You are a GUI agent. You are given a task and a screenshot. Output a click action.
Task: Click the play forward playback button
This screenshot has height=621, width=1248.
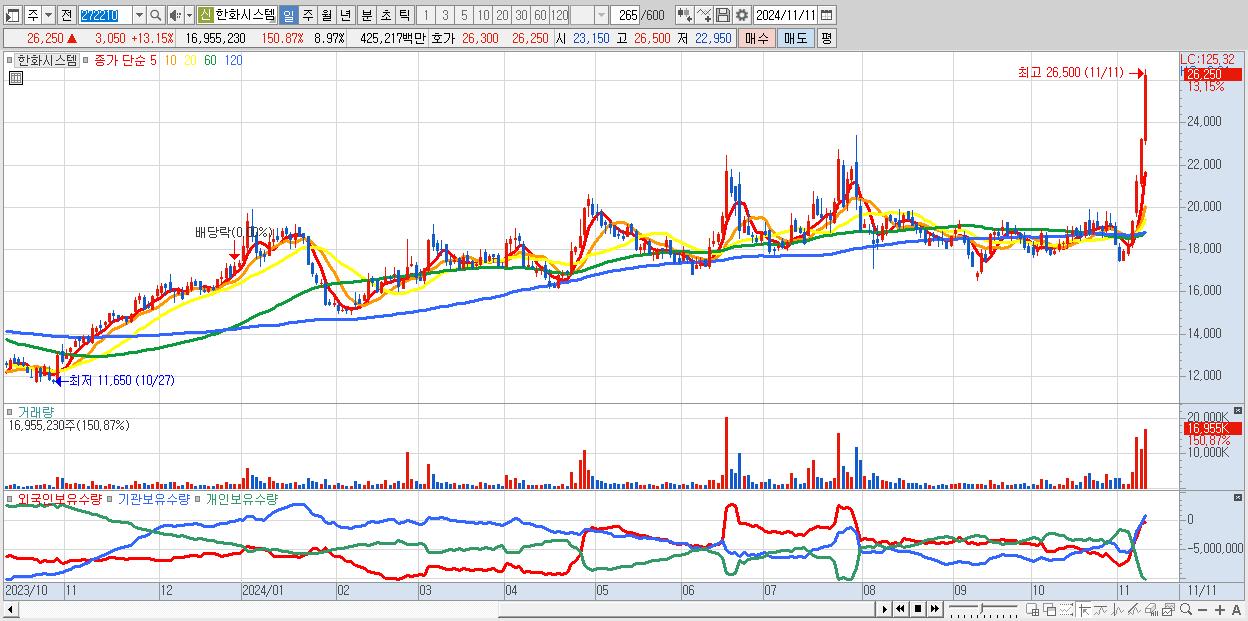(x=885, y=609)
